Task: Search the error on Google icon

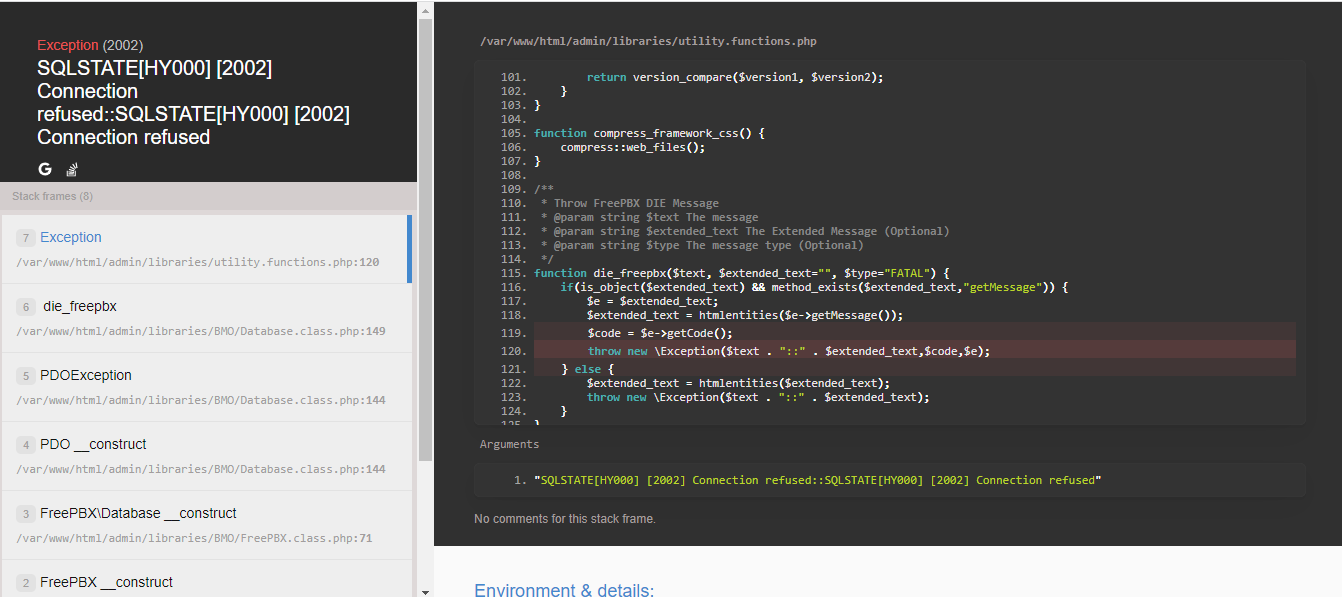Action: [45, 169]
